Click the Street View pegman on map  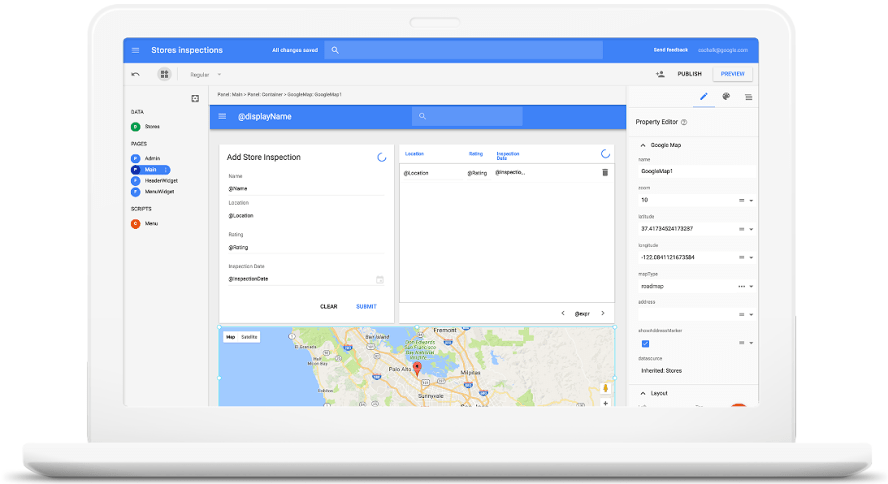coord(605,388)
